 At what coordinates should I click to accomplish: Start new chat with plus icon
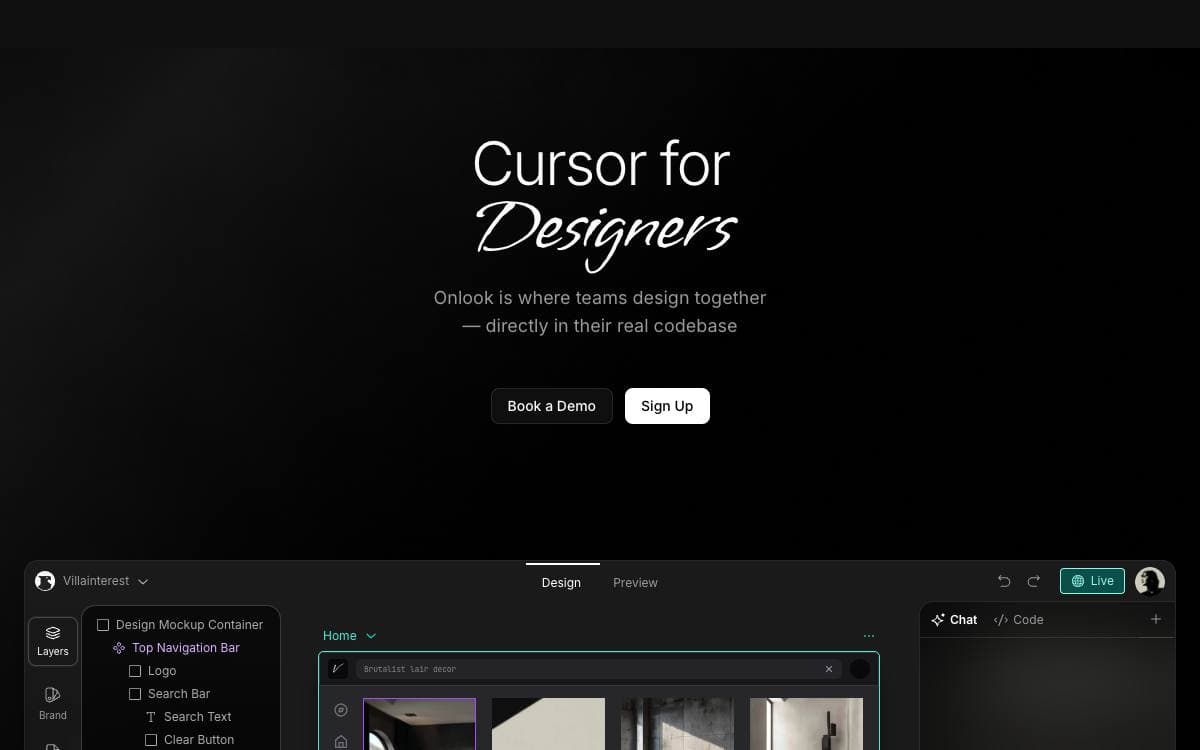[x=1156, y=619]
